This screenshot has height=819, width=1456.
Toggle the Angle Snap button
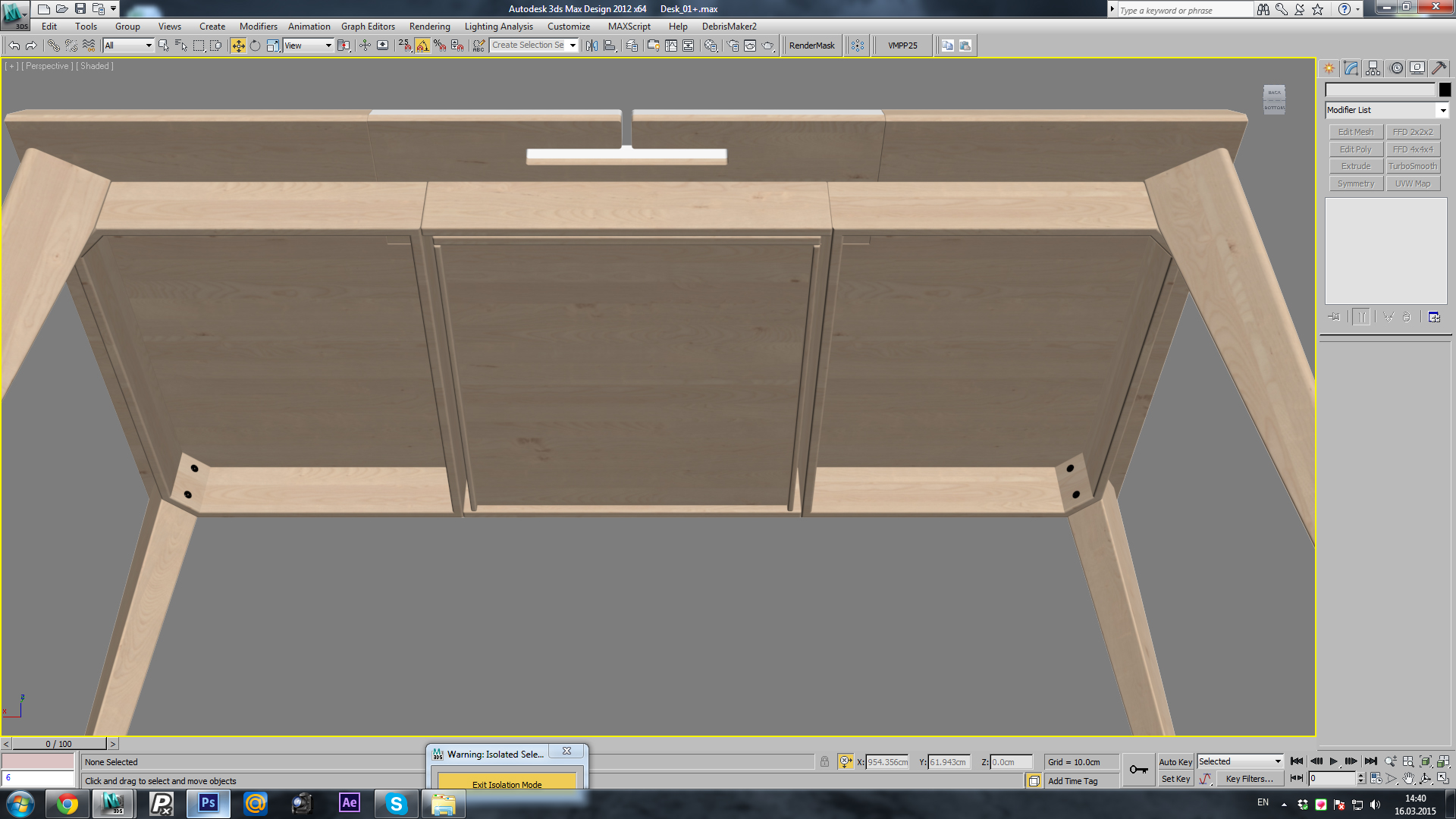422,45
